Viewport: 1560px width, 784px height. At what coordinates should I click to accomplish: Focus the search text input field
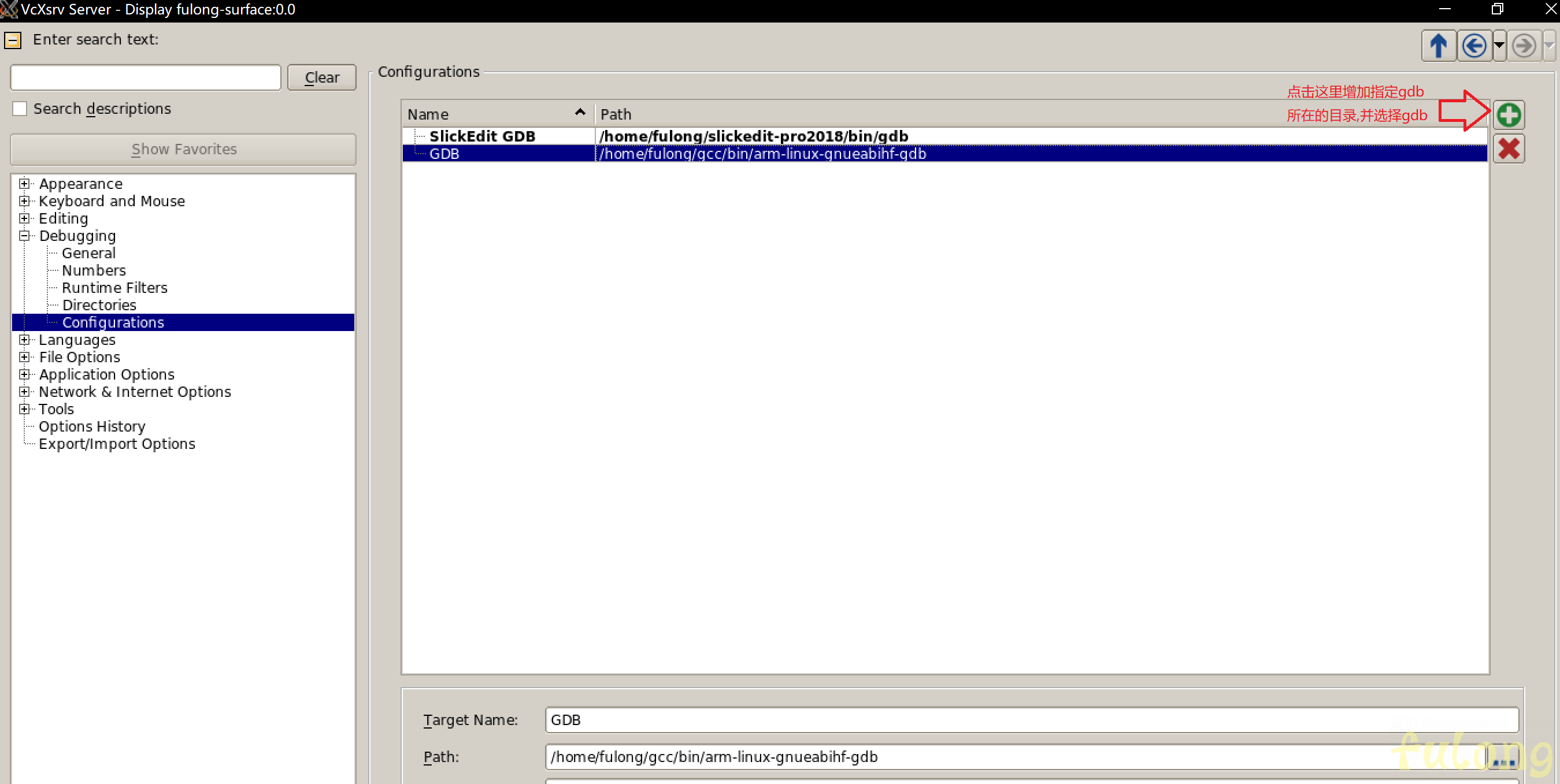click(146, 77)
